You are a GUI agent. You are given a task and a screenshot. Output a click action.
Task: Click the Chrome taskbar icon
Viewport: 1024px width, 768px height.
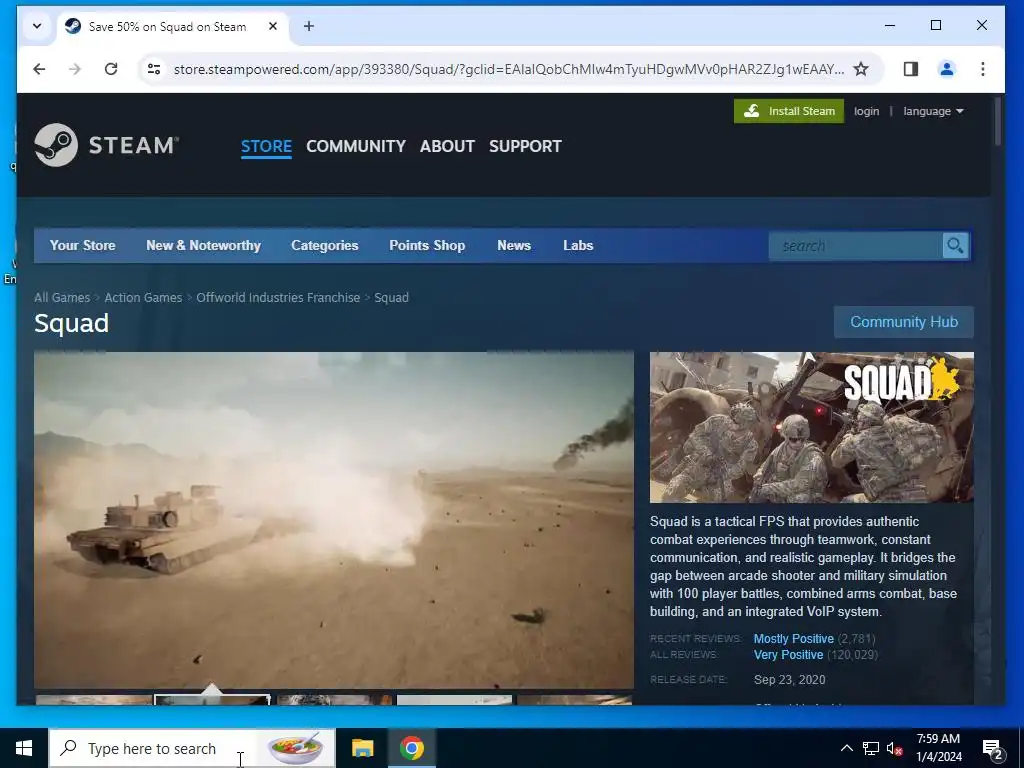point(411,748)
